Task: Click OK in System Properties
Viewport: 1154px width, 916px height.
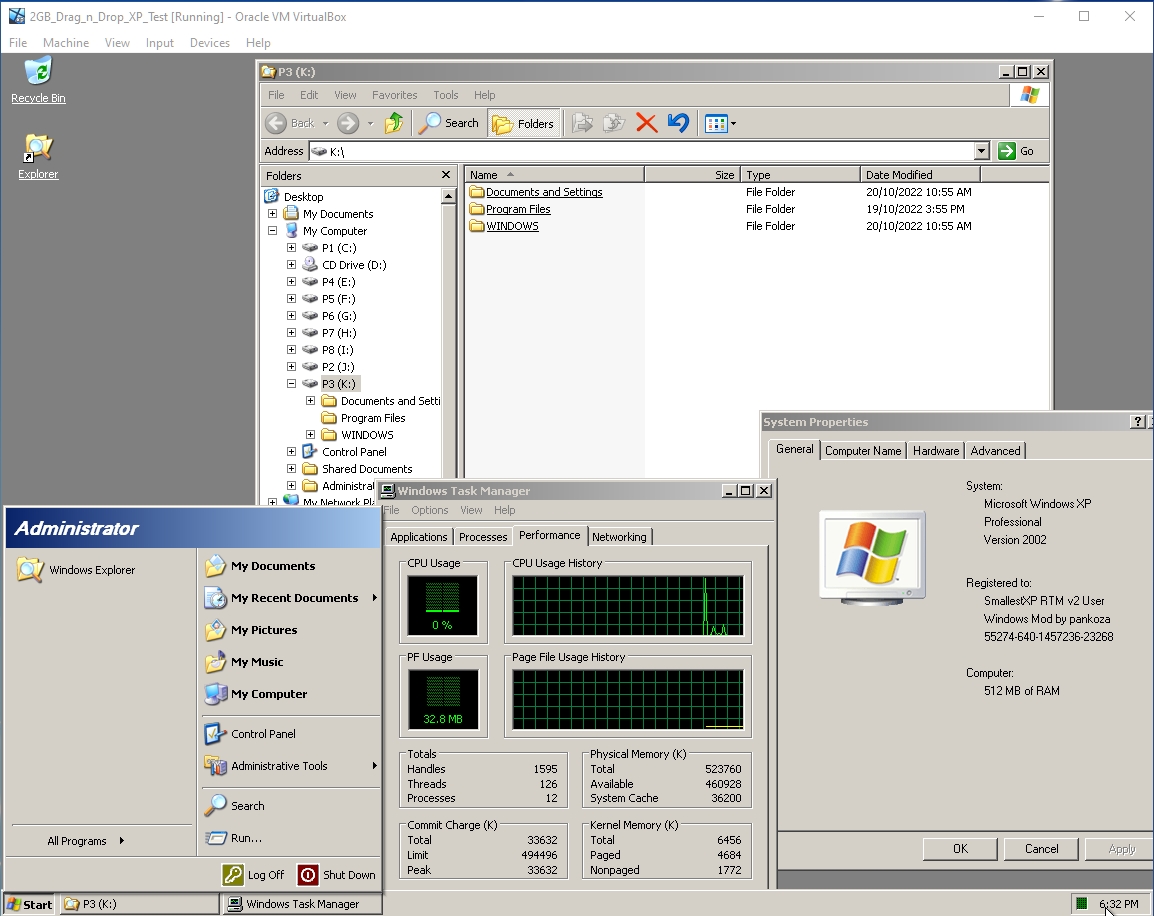Action: (960, 849)
